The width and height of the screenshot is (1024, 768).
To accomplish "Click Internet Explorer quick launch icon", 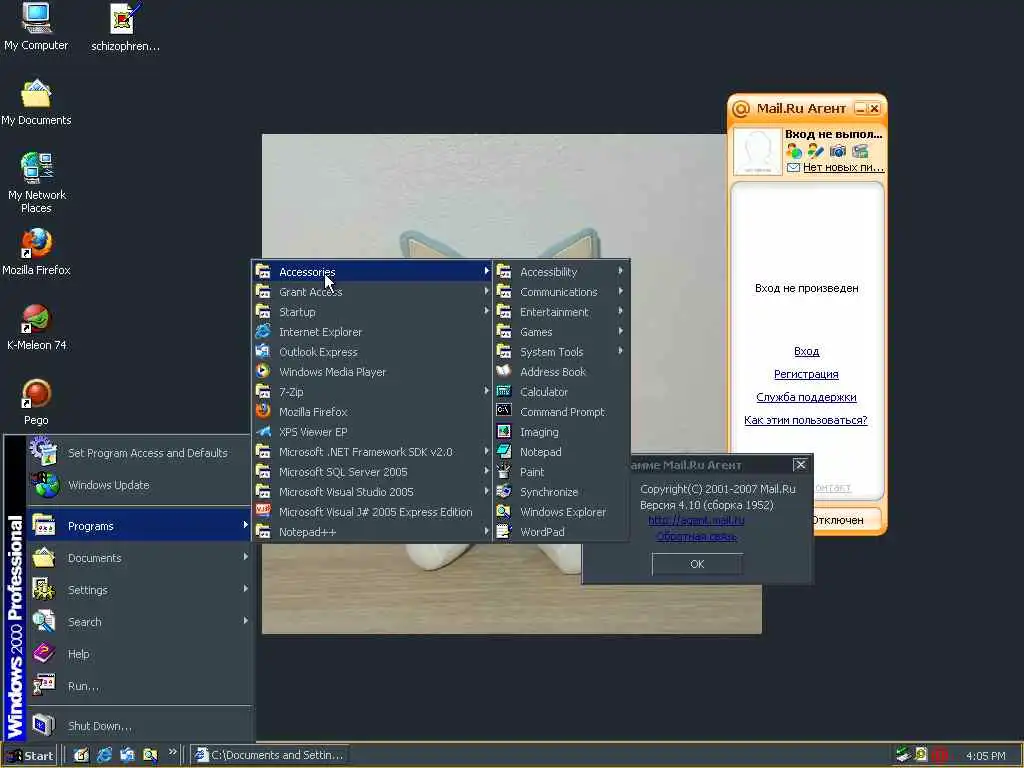I will coord(104,755).
